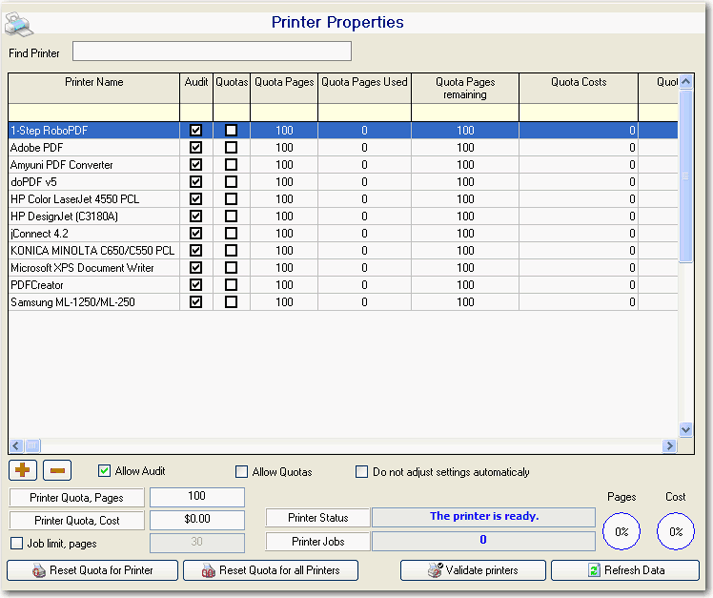Image resolution: width=713 pixels, height=598 pixels.
Task: Click the Printer Quota Cost field showing $0.00
Action: 197,519
